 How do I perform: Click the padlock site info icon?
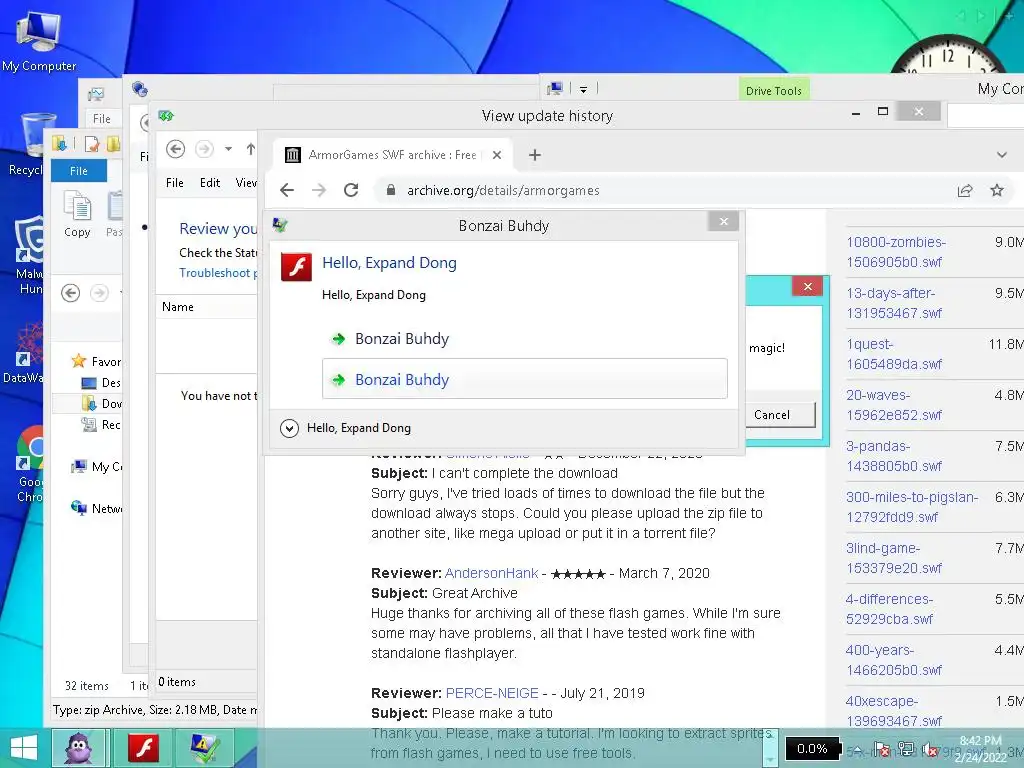point(391,190)
